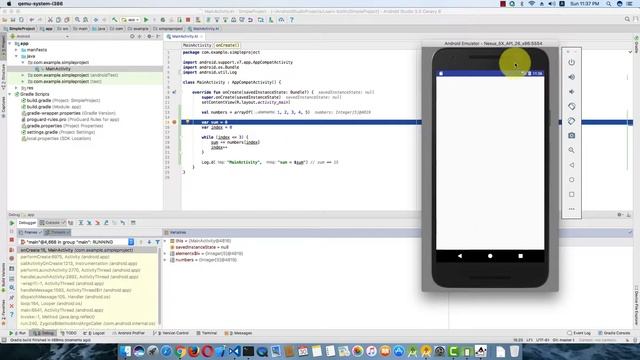Click the Make Project hammer icon
This screenshot has height=360, width=640.
point(115,20)
